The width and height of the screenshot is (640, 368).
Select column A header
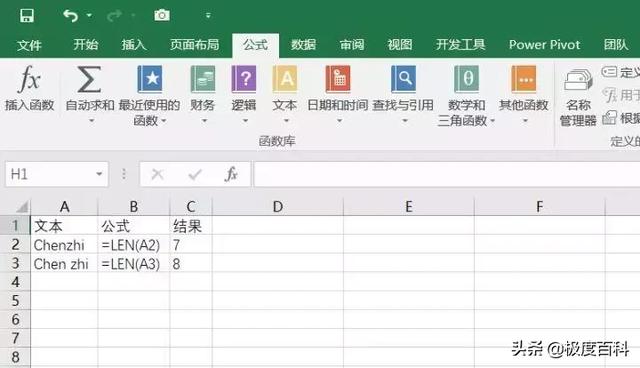(x=64, y=206)
